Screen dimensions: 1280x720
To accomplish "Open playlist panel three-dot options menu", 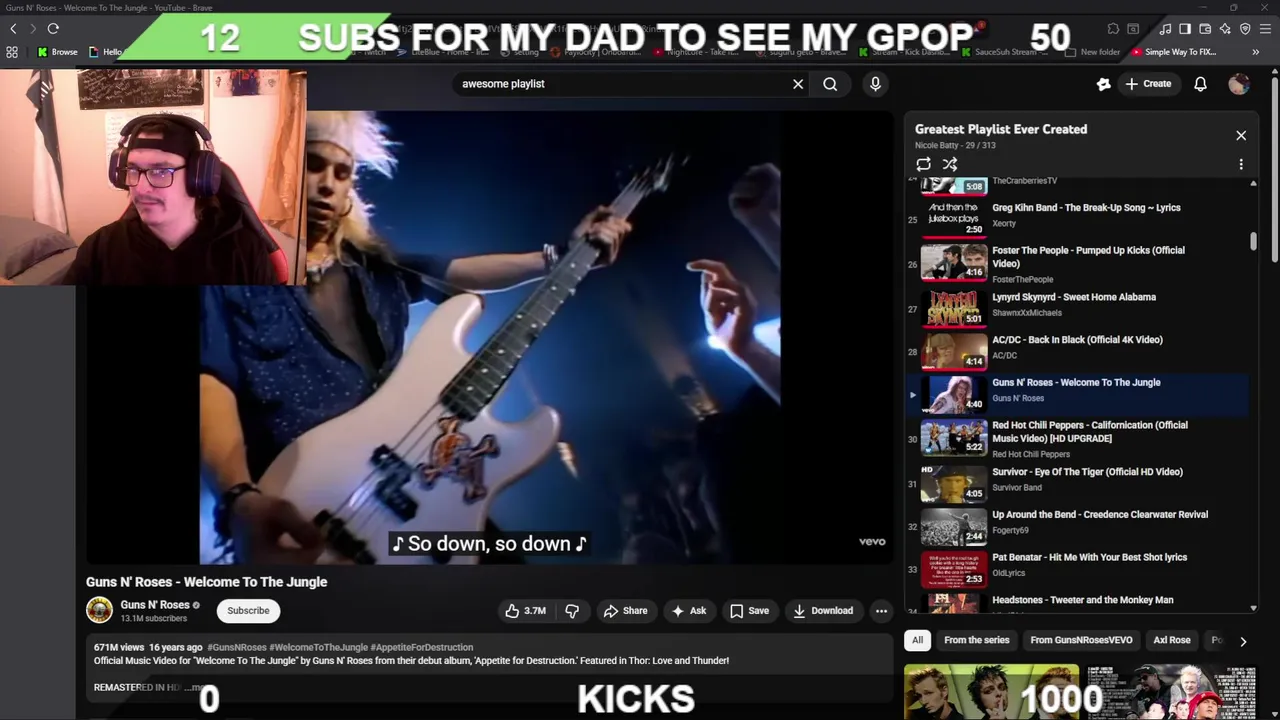I will click(x=1241, y=164).
